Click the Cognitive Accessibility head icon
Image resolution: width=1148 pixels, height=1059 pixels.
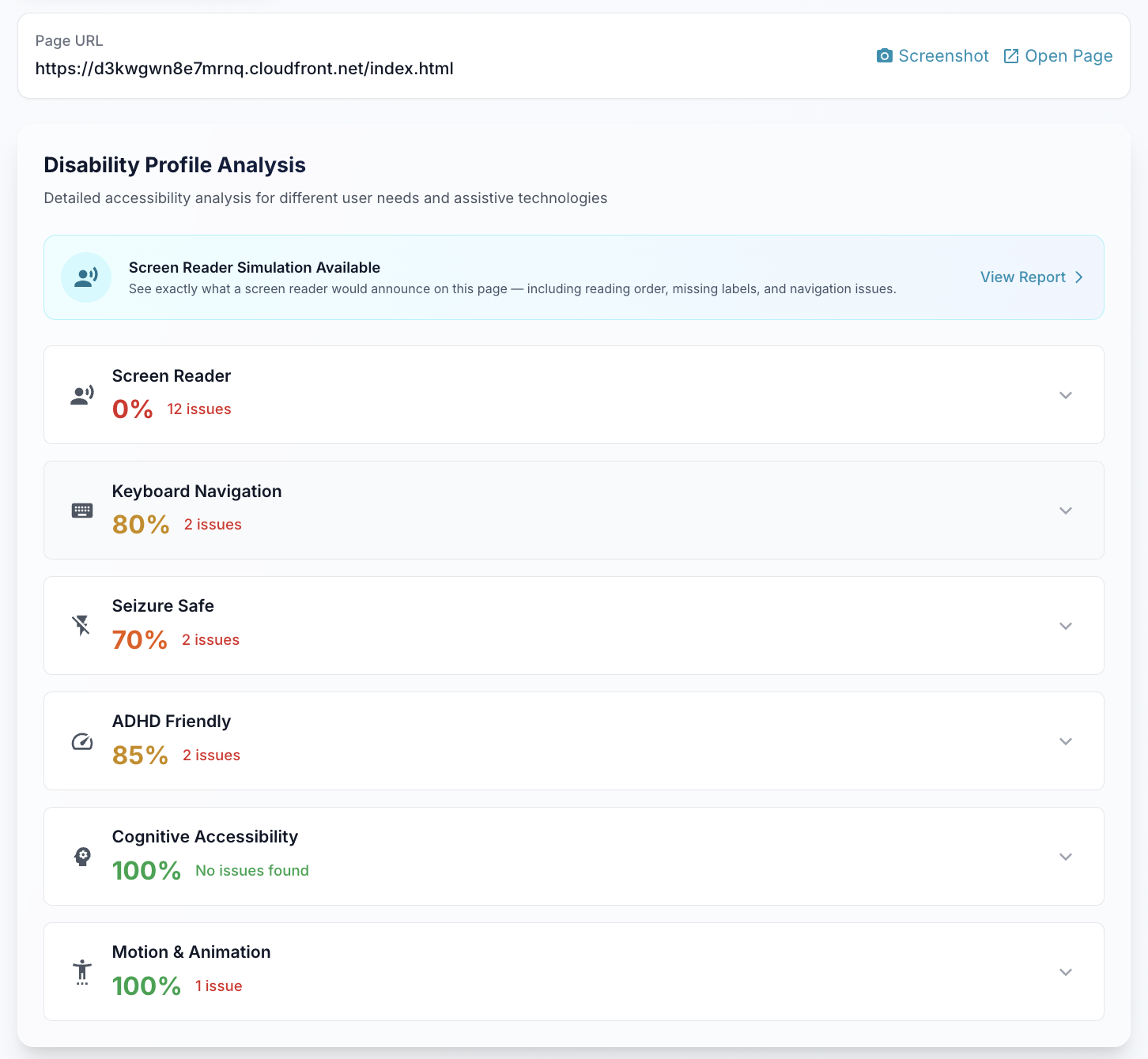(82, 857)
